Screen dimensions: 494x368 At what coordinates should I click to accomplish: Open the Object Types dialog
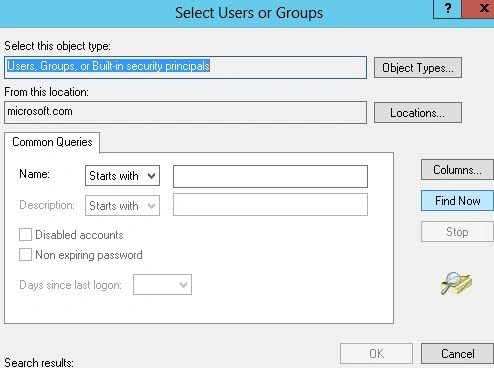418,68
